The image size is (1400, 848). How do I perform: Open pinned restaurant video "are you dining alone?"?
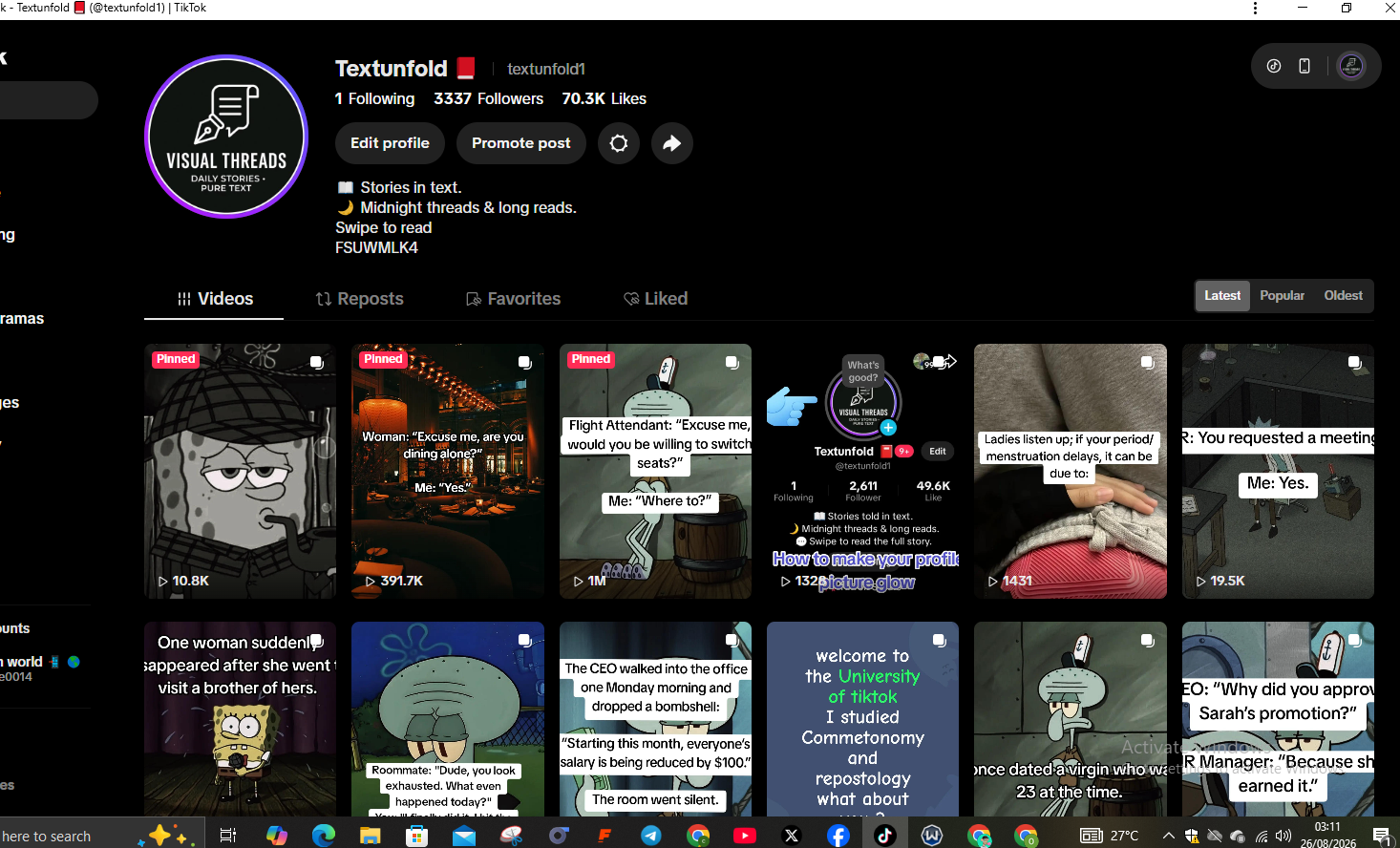(x=448, y=472)
